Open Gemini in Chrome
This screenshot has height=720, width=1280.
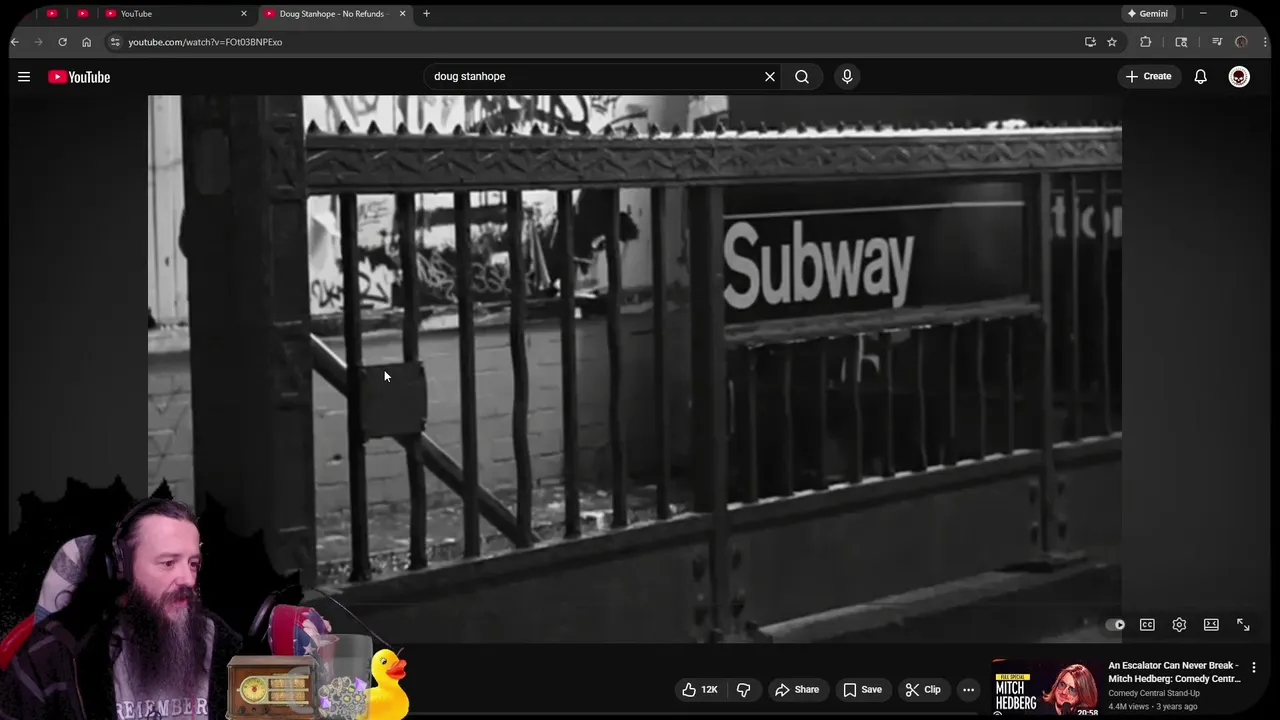1148,14
